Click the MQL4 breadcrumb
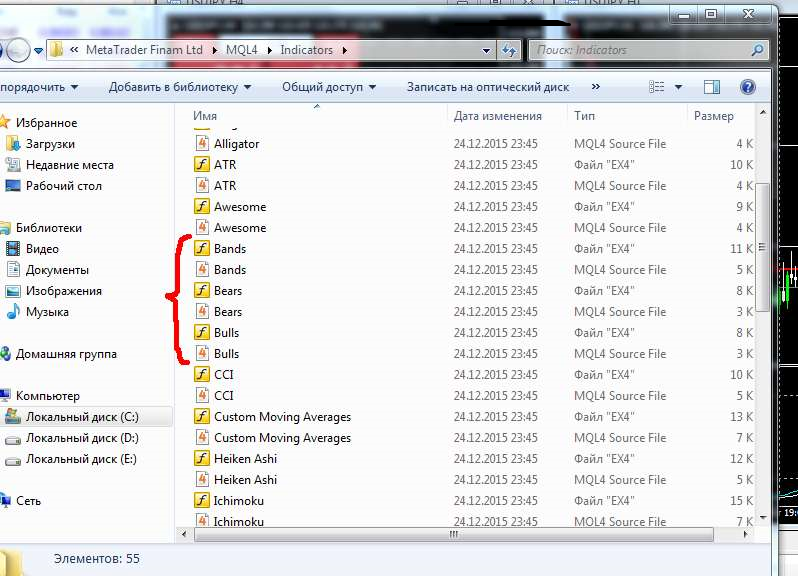Image resolution: width=798 pixels, height=576 pixels. click(242, 50)
